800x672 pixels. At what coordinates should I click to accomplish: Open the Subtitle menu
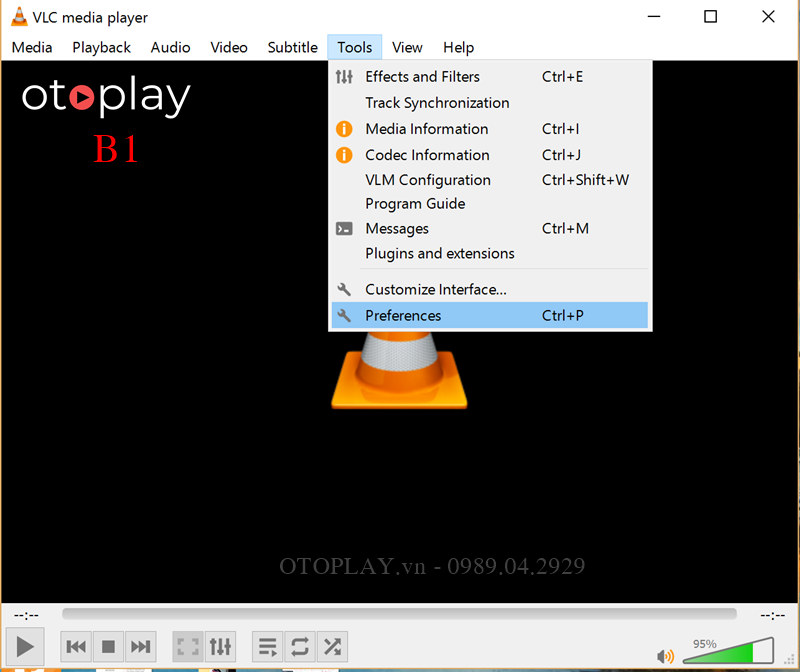(x=293, y=47)
